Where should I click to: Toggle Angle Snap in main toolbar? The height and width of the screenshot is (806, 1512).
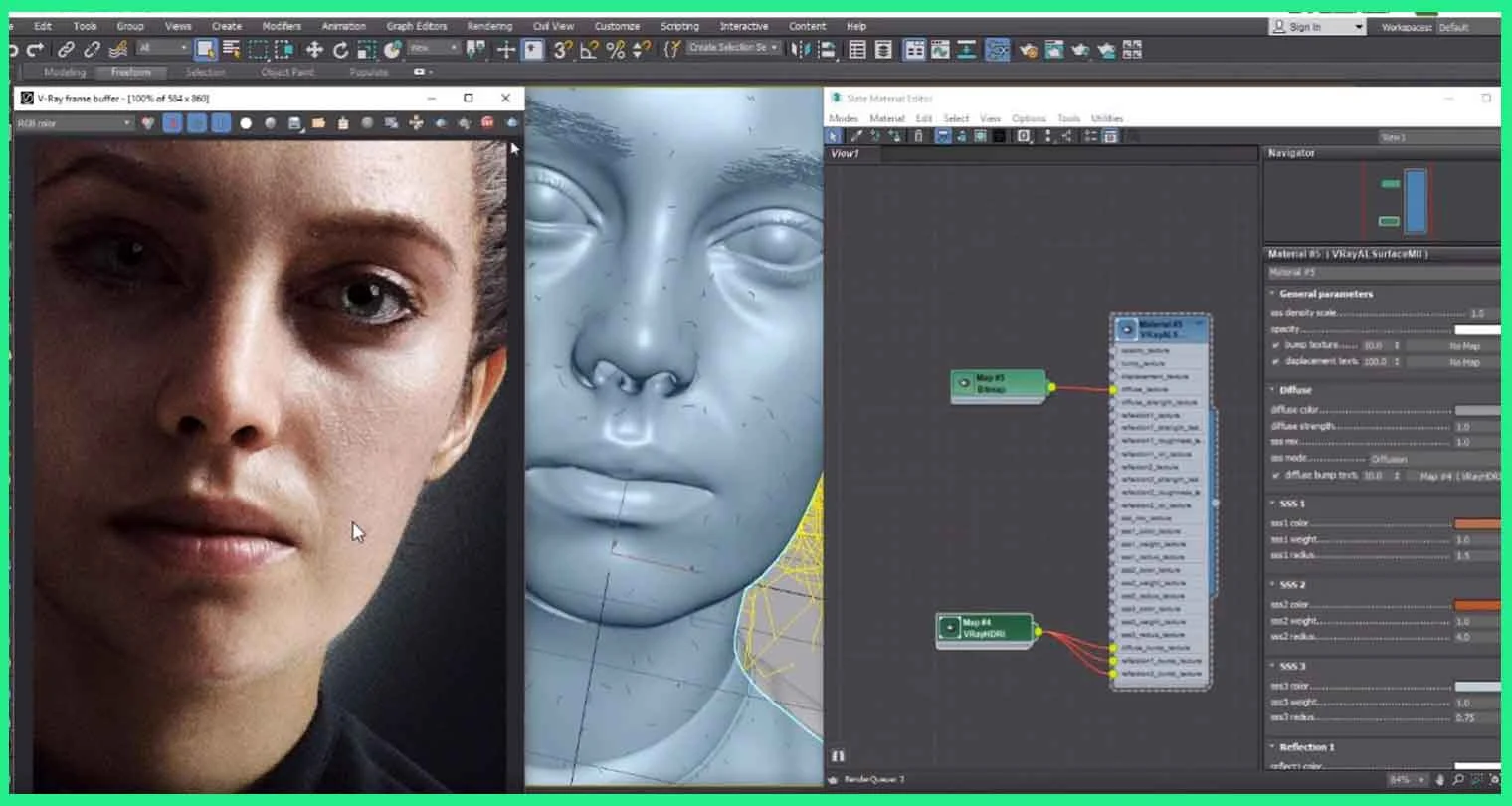point(589,49)
